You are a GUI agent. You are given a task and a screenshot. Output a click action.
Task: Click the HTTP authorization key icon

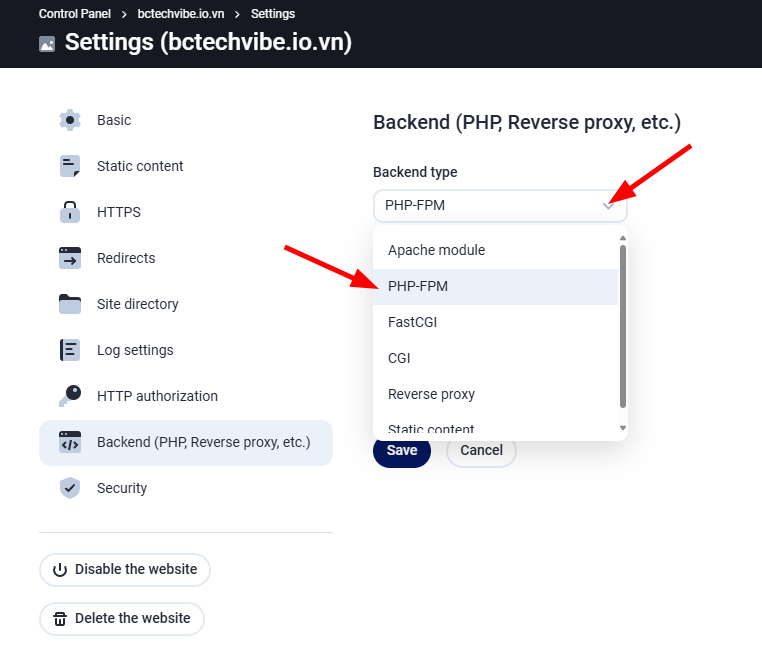[69, 396]
